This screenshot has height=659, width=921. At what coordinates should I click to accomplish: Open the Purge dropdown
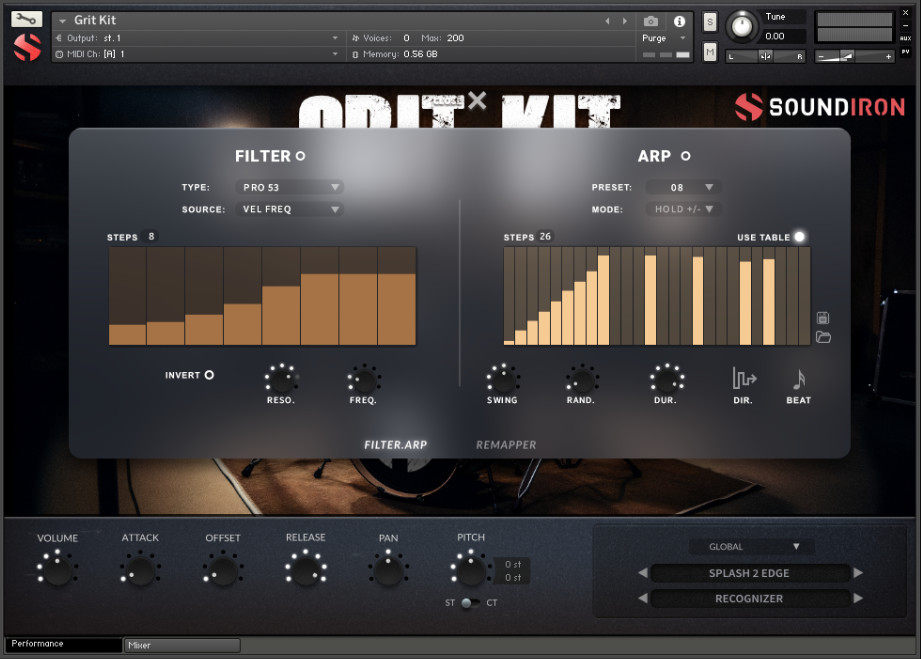click(664, 38)
